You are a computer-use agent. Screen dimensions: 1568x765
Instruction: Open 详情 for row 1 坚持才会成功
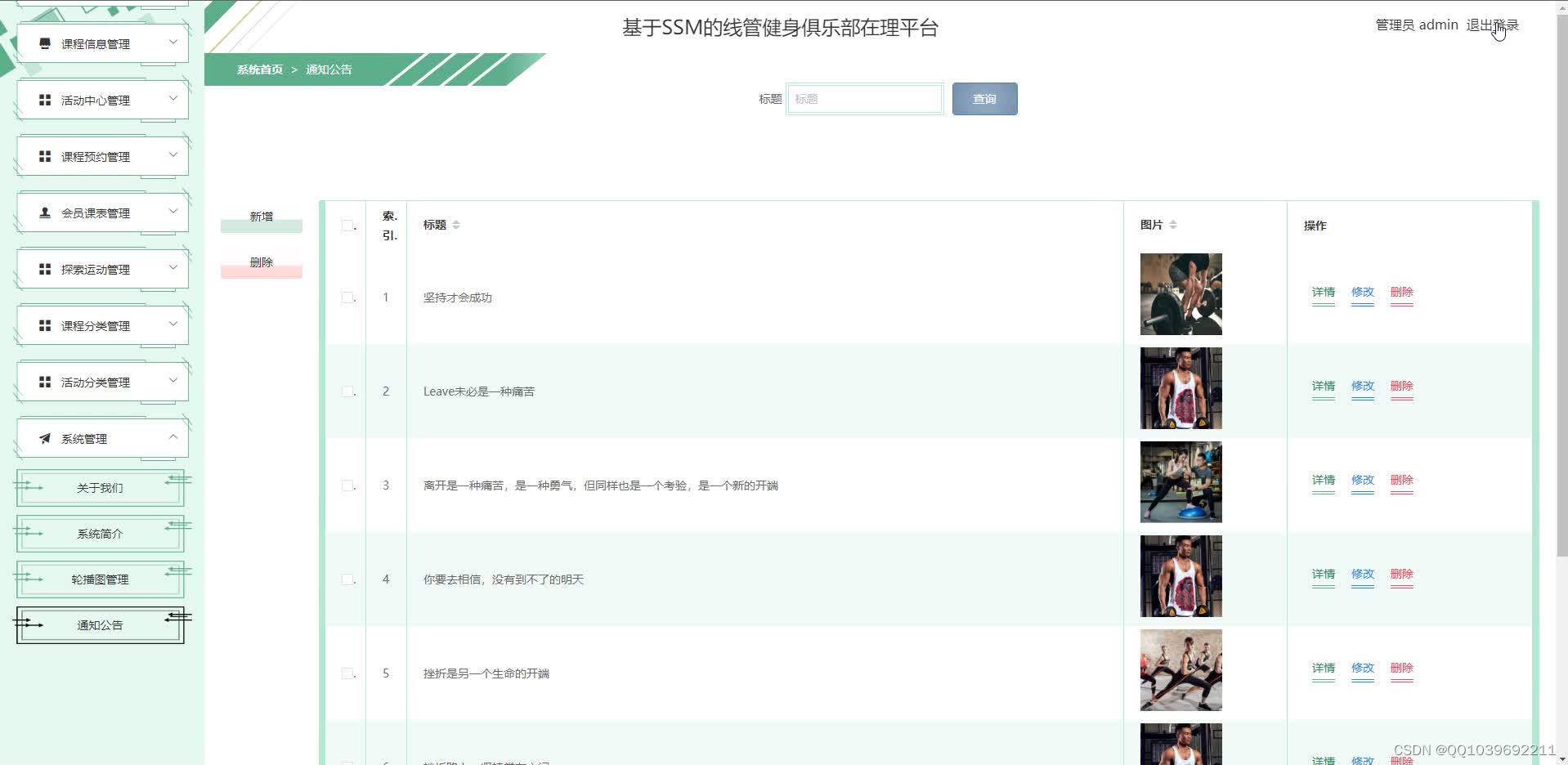(1324, 293)
